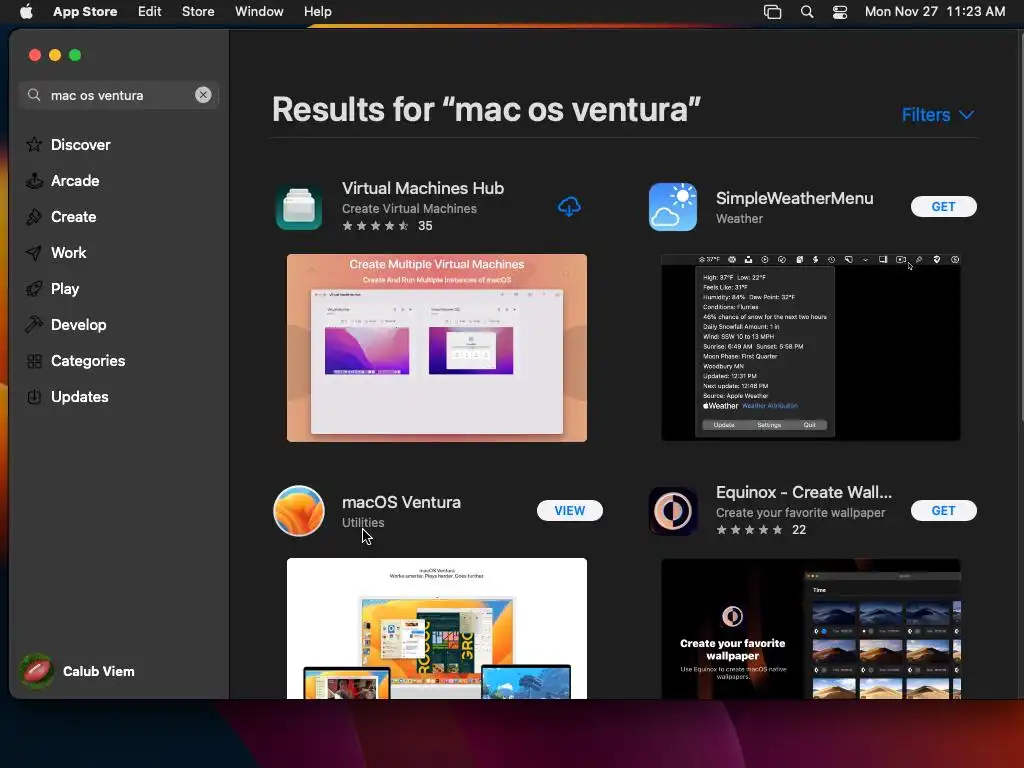
Task: Click the results heading for mac os ventura
Action: 486,109
